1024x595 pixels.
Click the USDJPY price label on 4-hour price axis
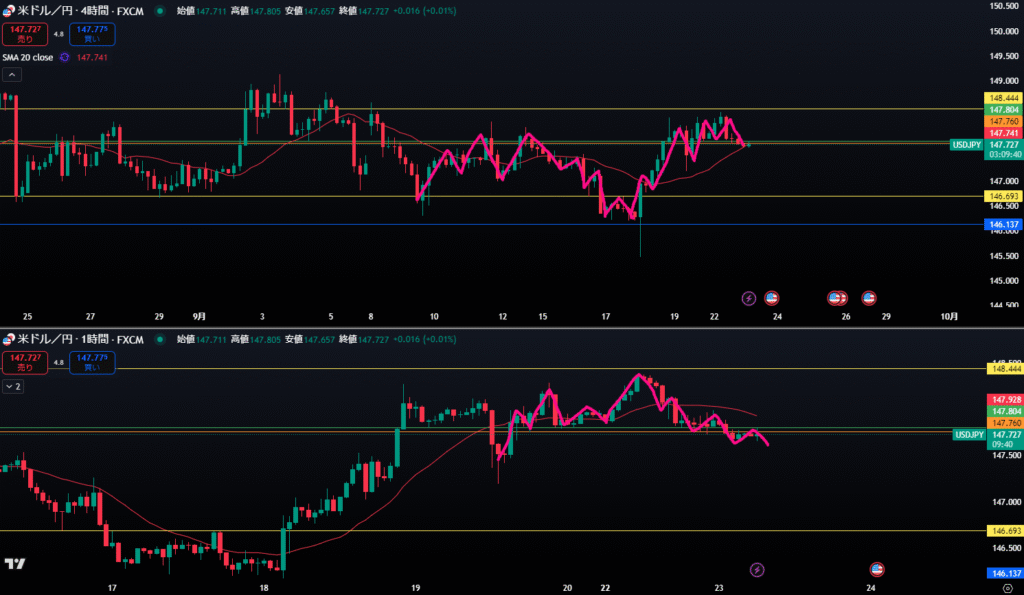tap(967, 144)
